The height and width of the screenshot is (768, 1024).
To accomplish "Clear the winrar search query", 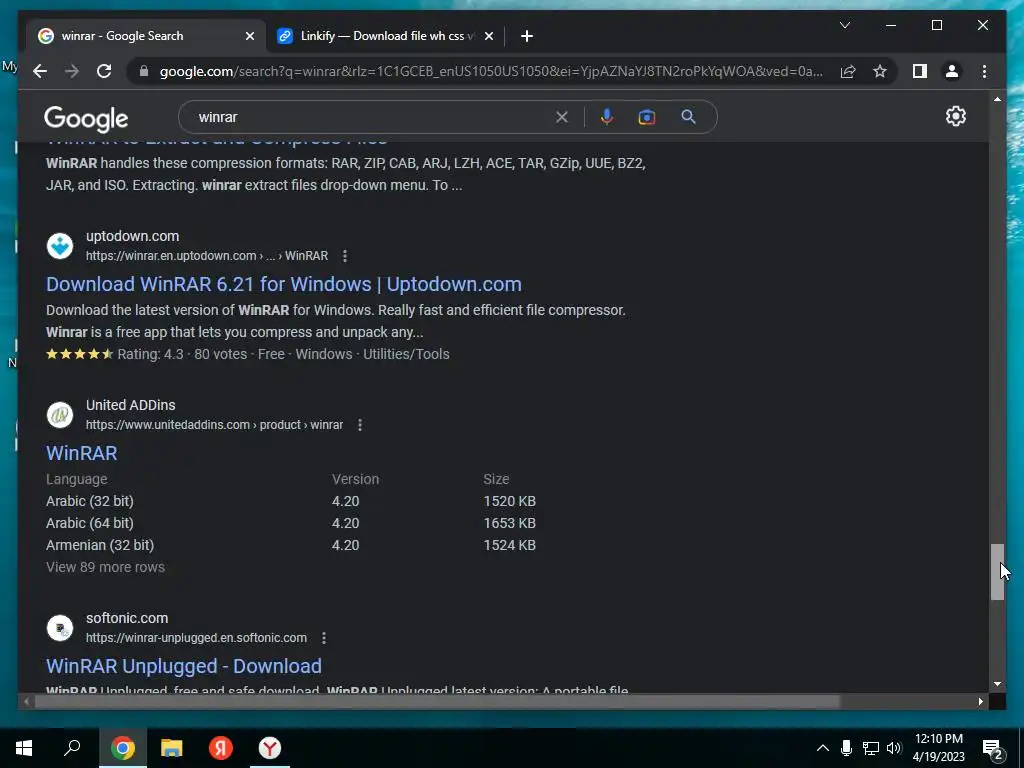I will tap(562, 117).
